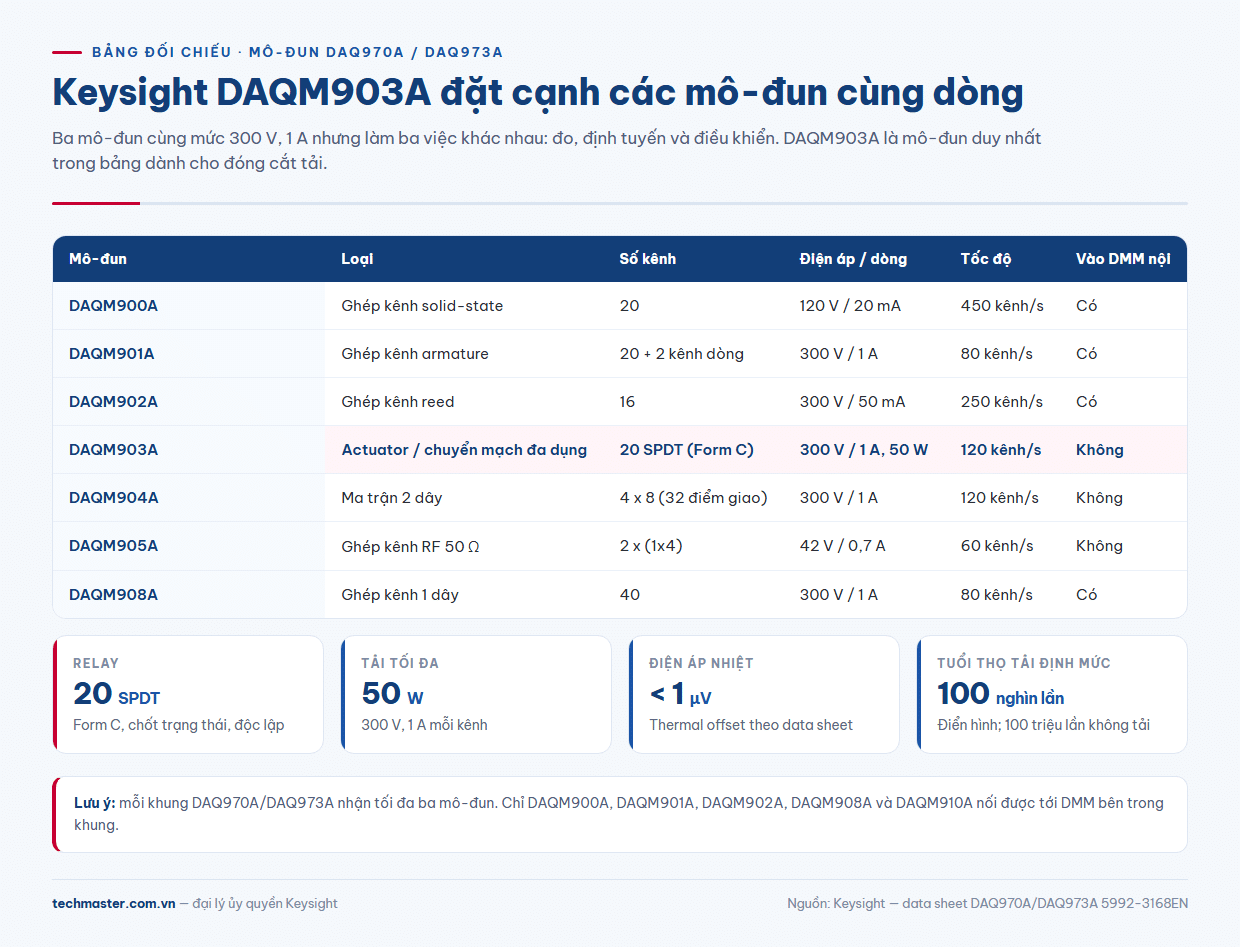Click the 'Lưu ý' note box
This screenshot has width=1240, height=947.
(x=620, y=814)
